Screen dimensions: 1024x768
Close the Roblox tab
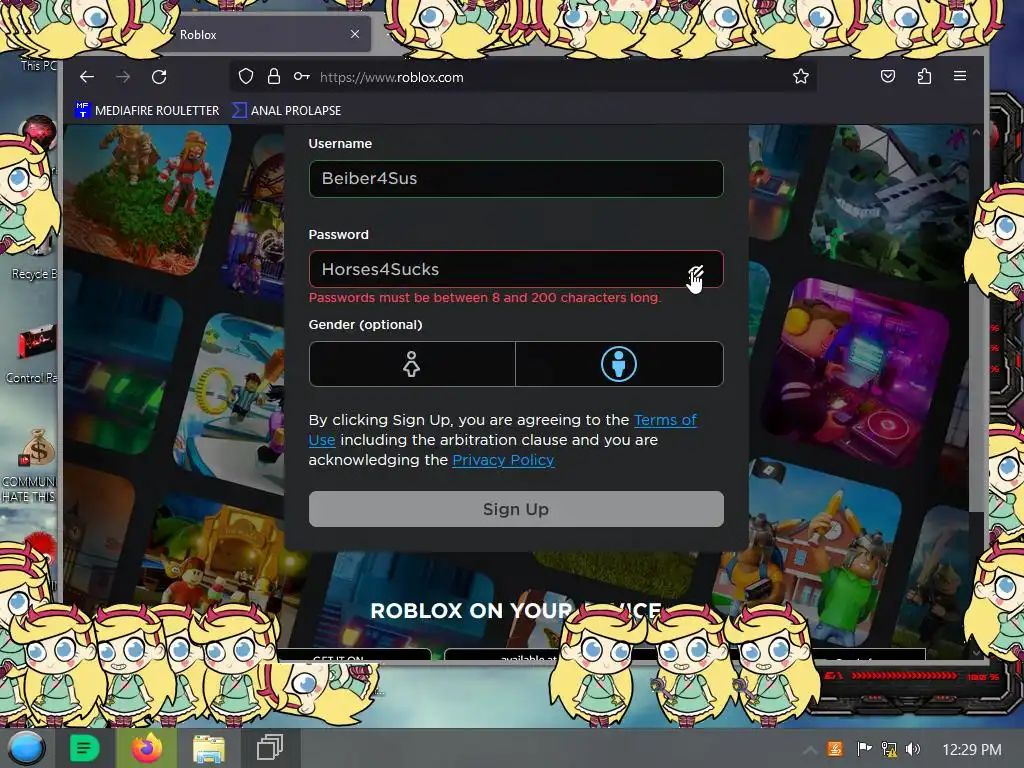click(355, 34)
